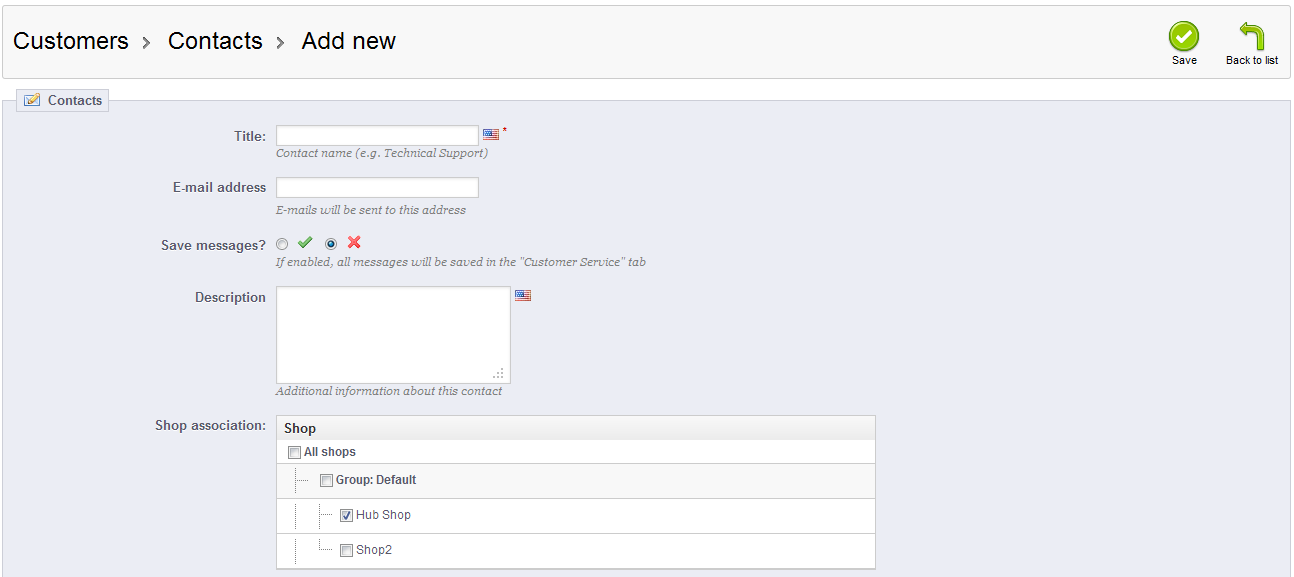Open Contacts via the breadcrumb link
The width and height of the screenshot is (1294, 577).
[214, 41]
